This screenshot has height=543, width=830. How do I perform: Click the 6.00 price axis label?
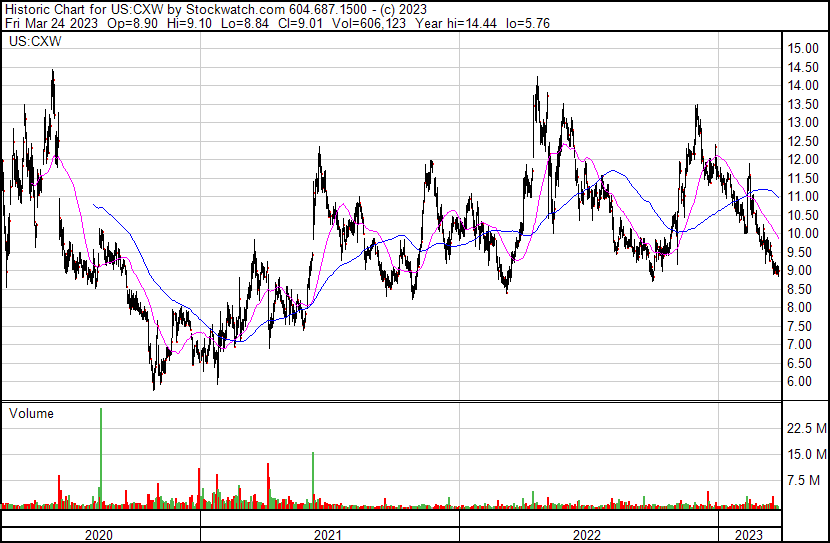tap(800, 382)
